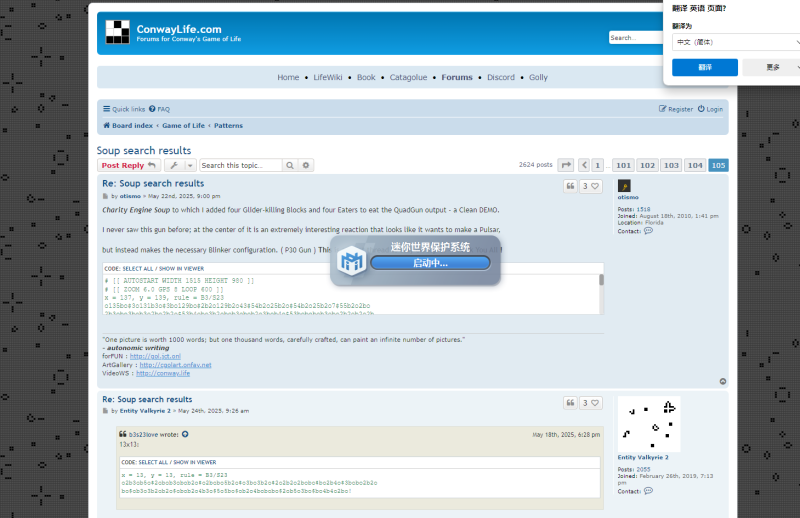Open the Forums navigation item

[x=457, y=77]
